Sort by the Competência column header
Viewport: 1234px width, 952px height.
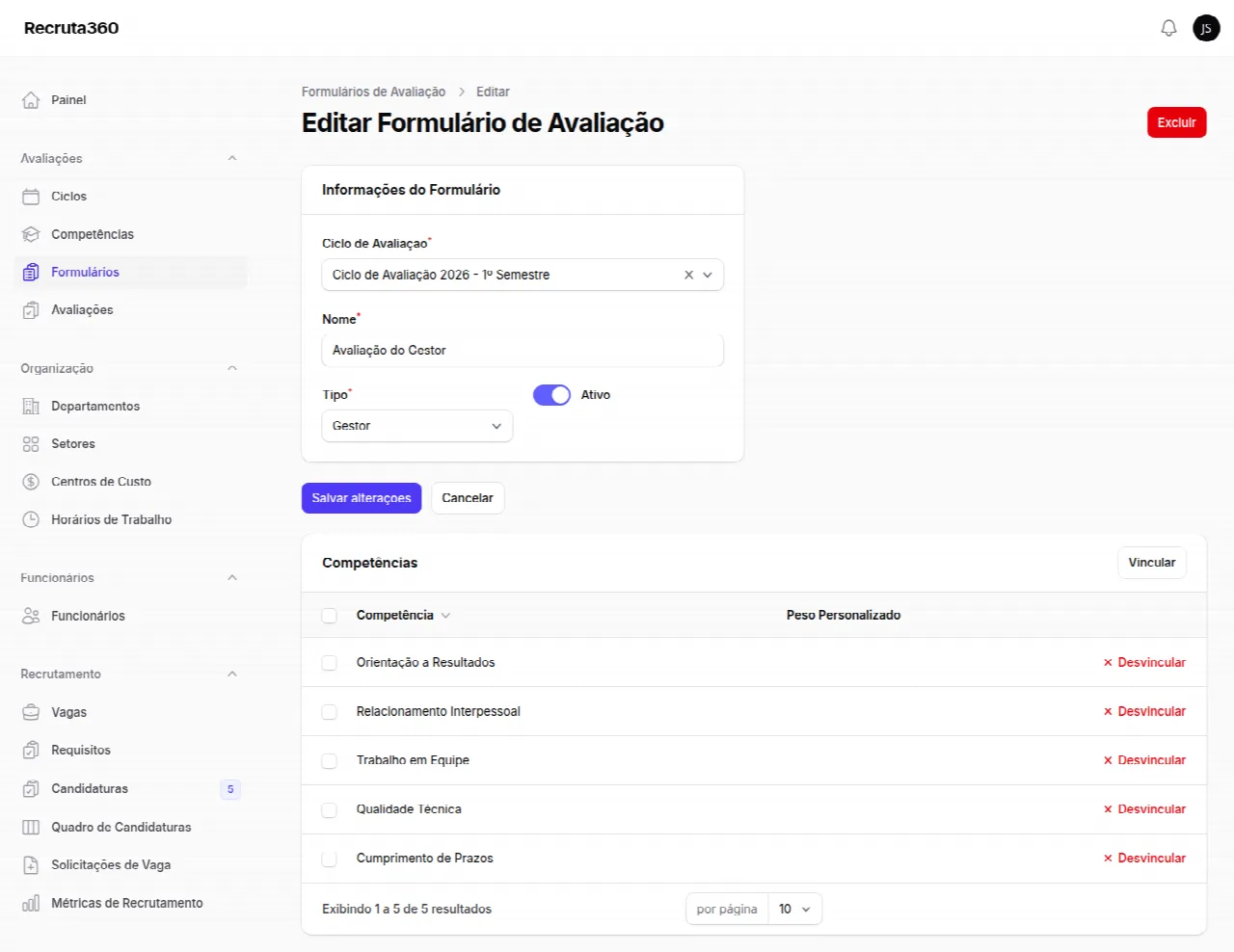(403, 615)
